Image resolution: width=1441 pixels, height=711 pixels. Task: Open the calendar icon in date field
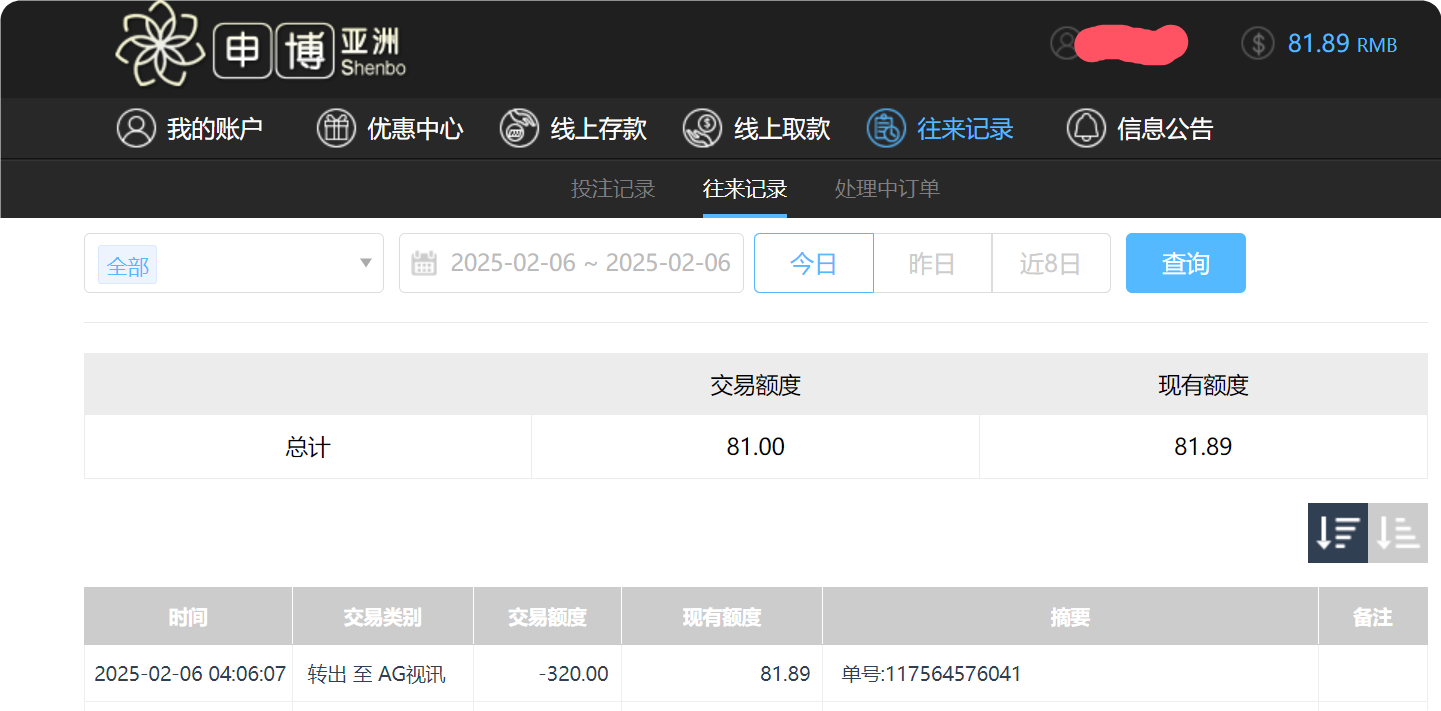(x=424, y=263)
